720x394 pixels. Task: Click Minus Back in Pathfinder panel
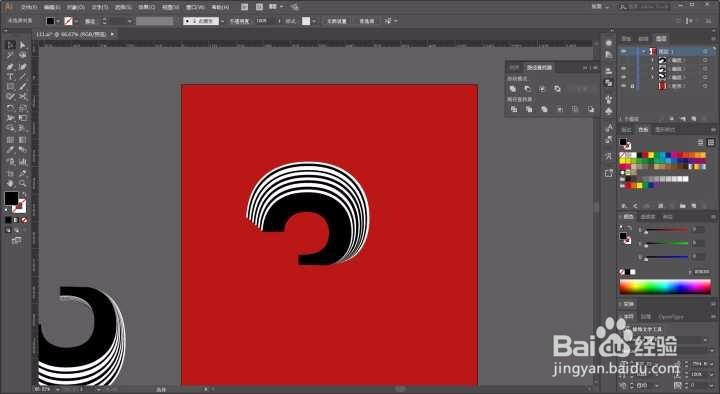(x=591, y=109)
